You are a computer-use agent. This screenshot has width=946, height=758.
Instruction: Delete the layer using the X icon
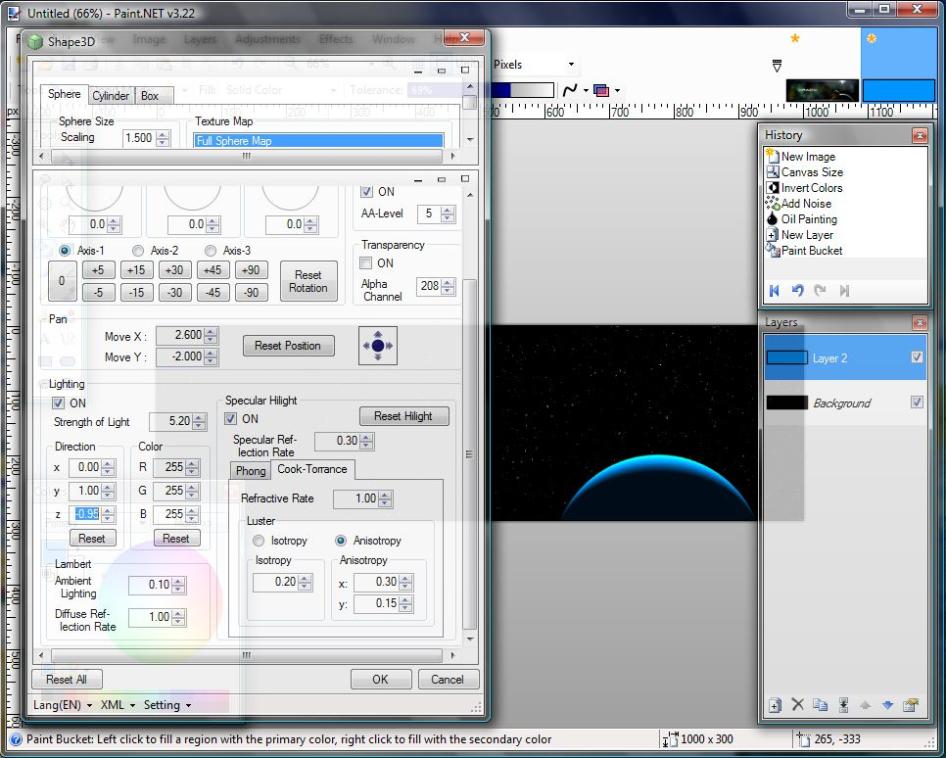point(797,705)
